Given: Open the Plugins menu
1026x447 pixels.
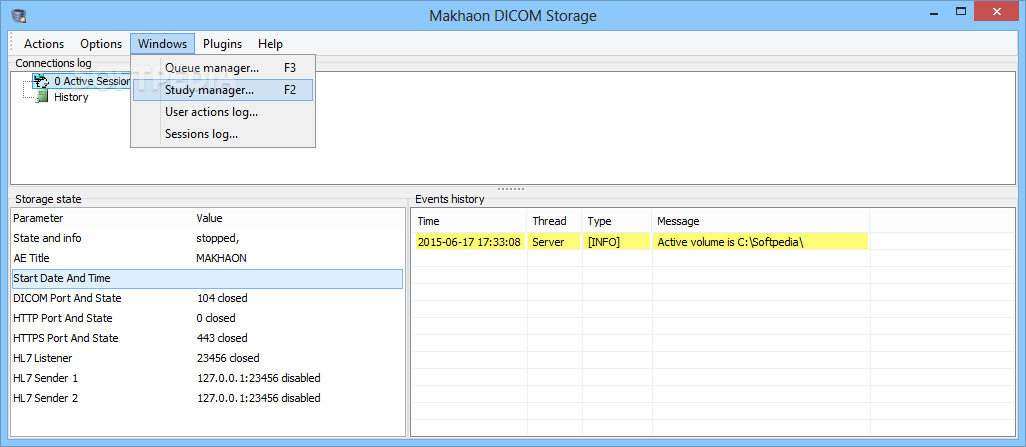Looking at the screenshot, I should pos(222,44).
